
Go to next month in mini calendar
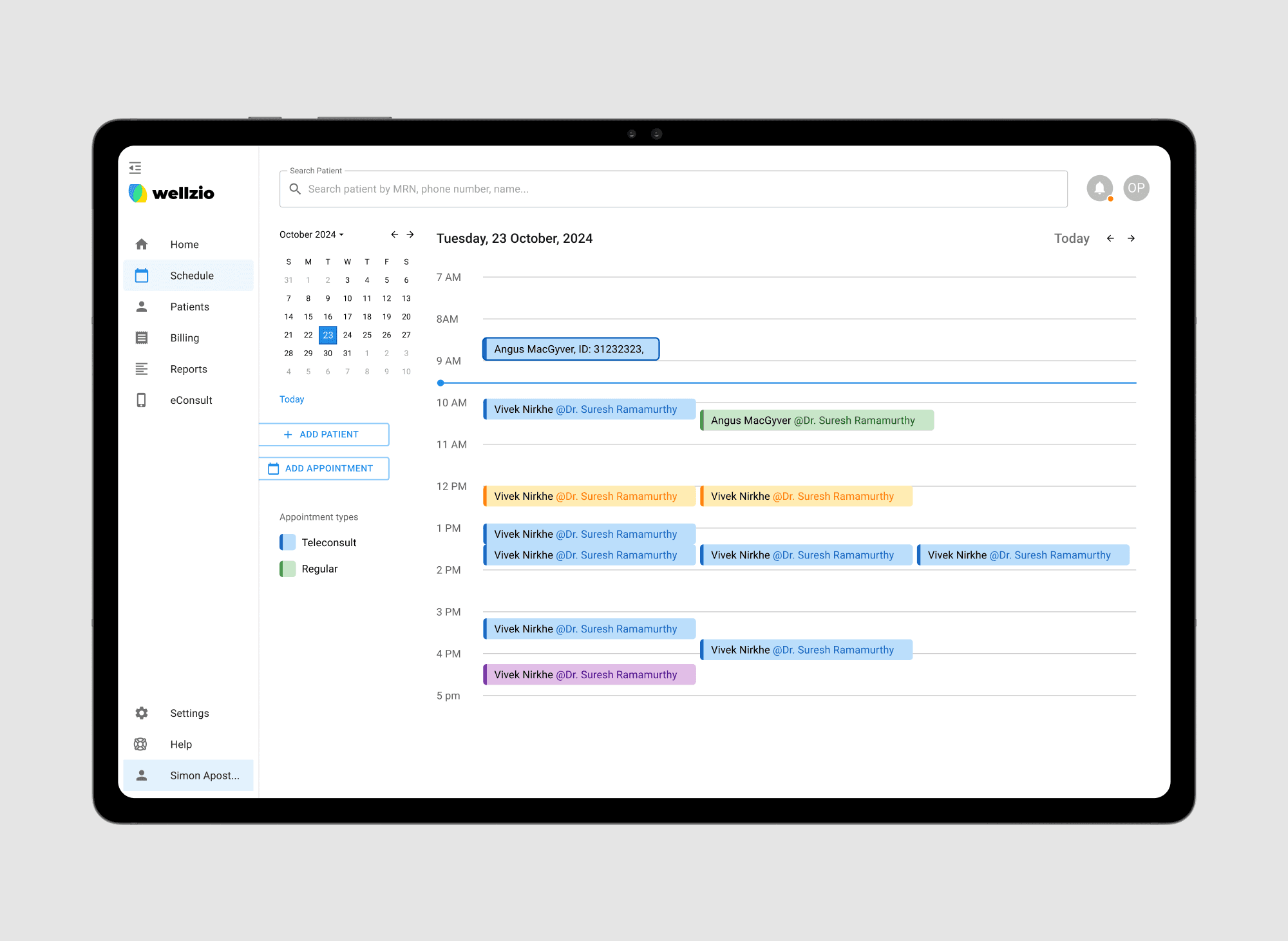point(410,234)
